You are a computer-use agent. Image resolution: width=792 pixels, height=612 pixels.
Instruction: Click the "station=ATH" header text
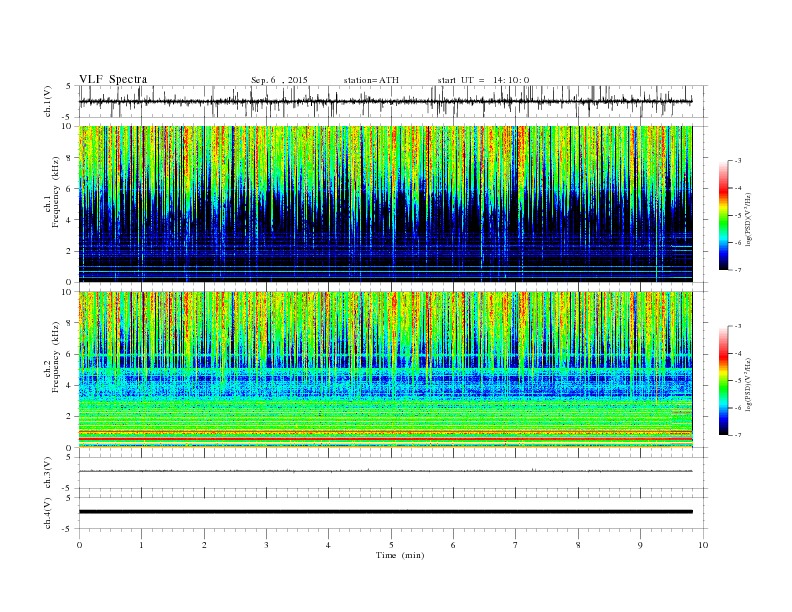[x=371, y=80]
